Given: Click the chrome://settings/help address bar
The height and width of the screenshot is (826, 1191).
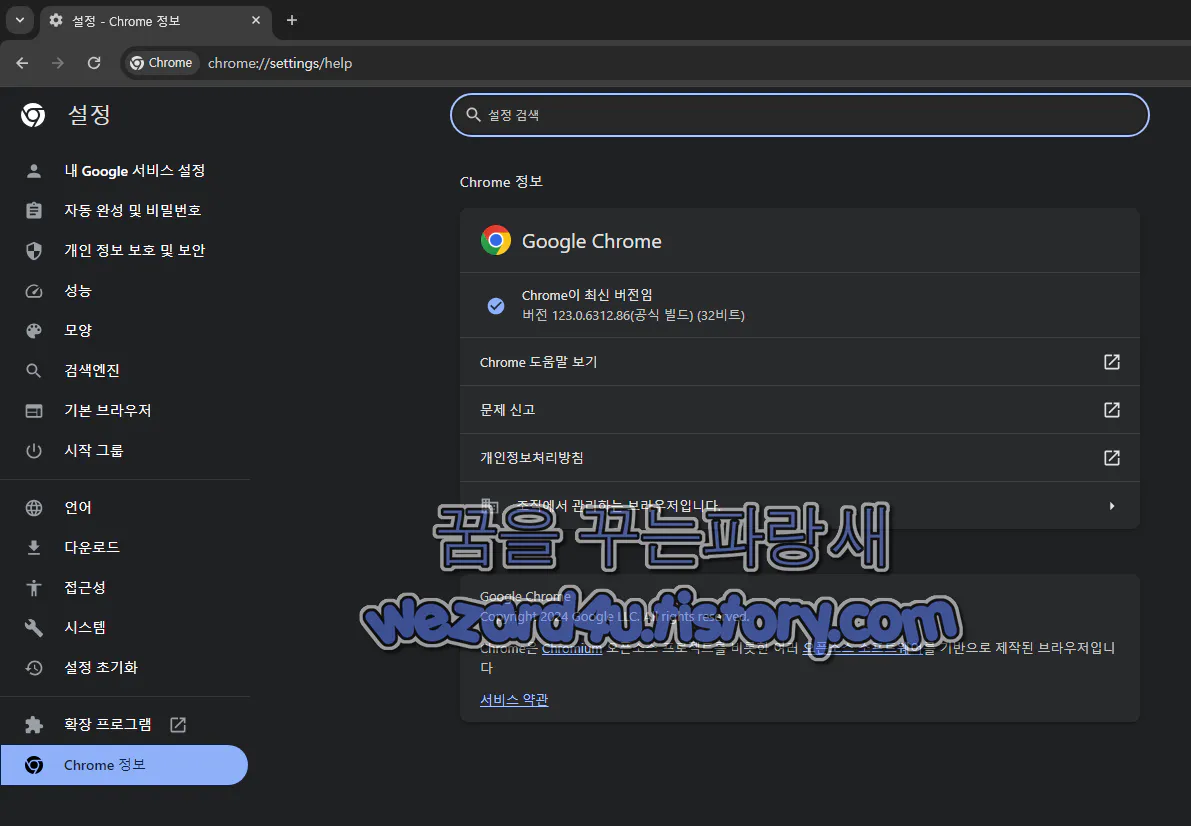Looking at the screenshot, I should [x=280, y=63].
